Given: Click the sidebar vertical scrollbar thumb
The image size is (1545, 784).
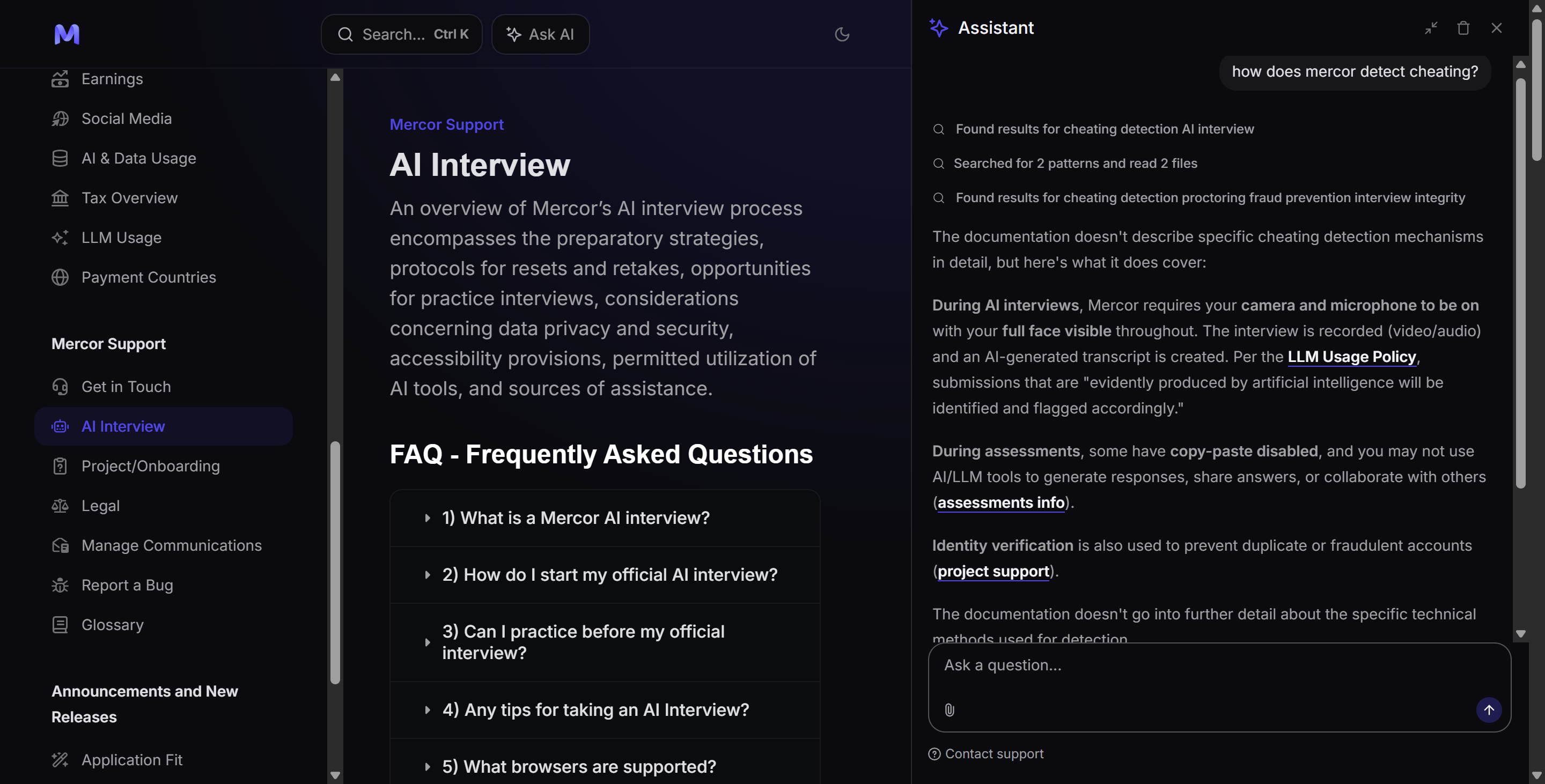Looking at the screenshot, I should coord(335,562).
